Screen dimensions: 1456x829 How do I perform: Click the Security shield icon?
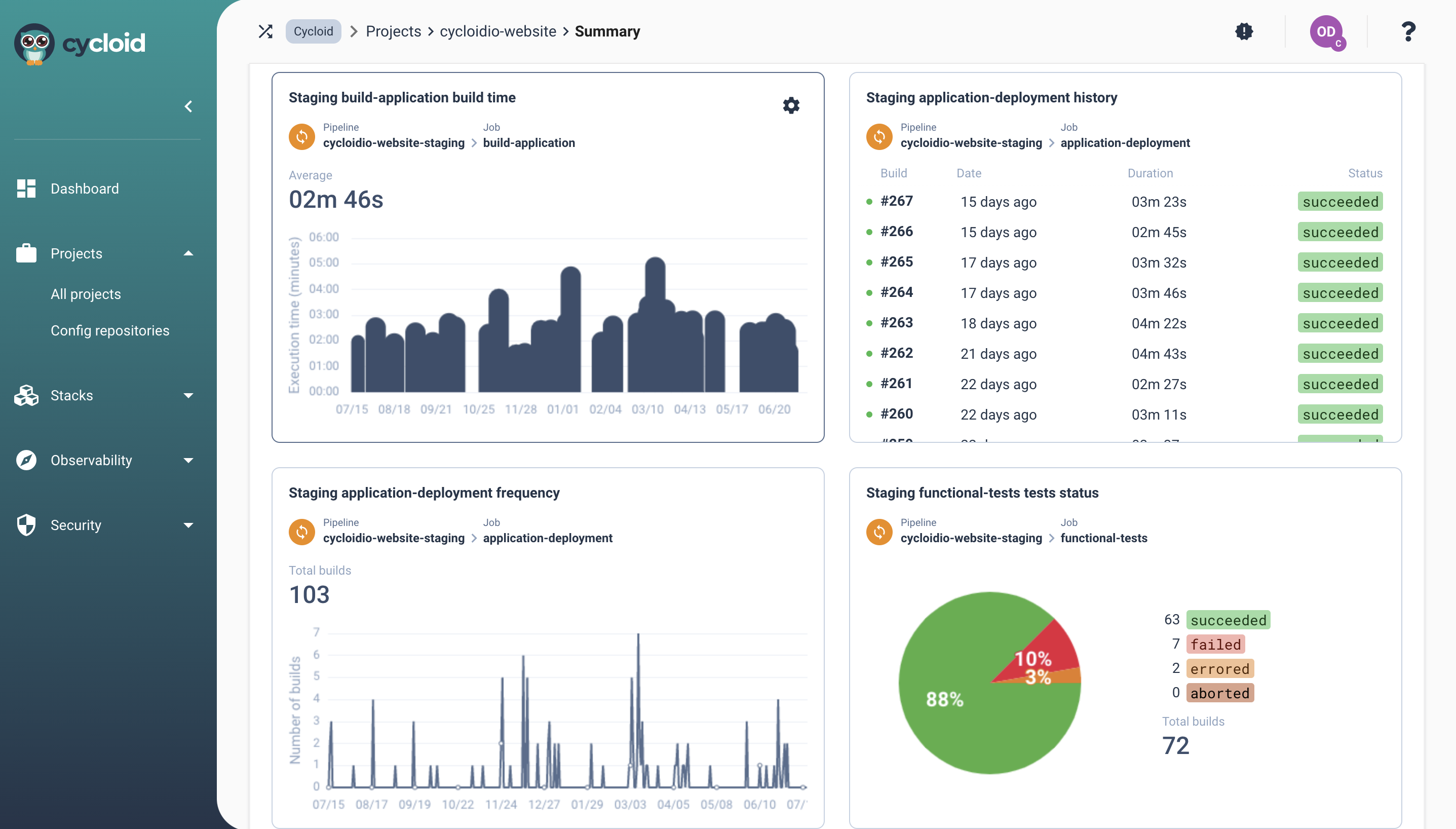tap(26, 525)
